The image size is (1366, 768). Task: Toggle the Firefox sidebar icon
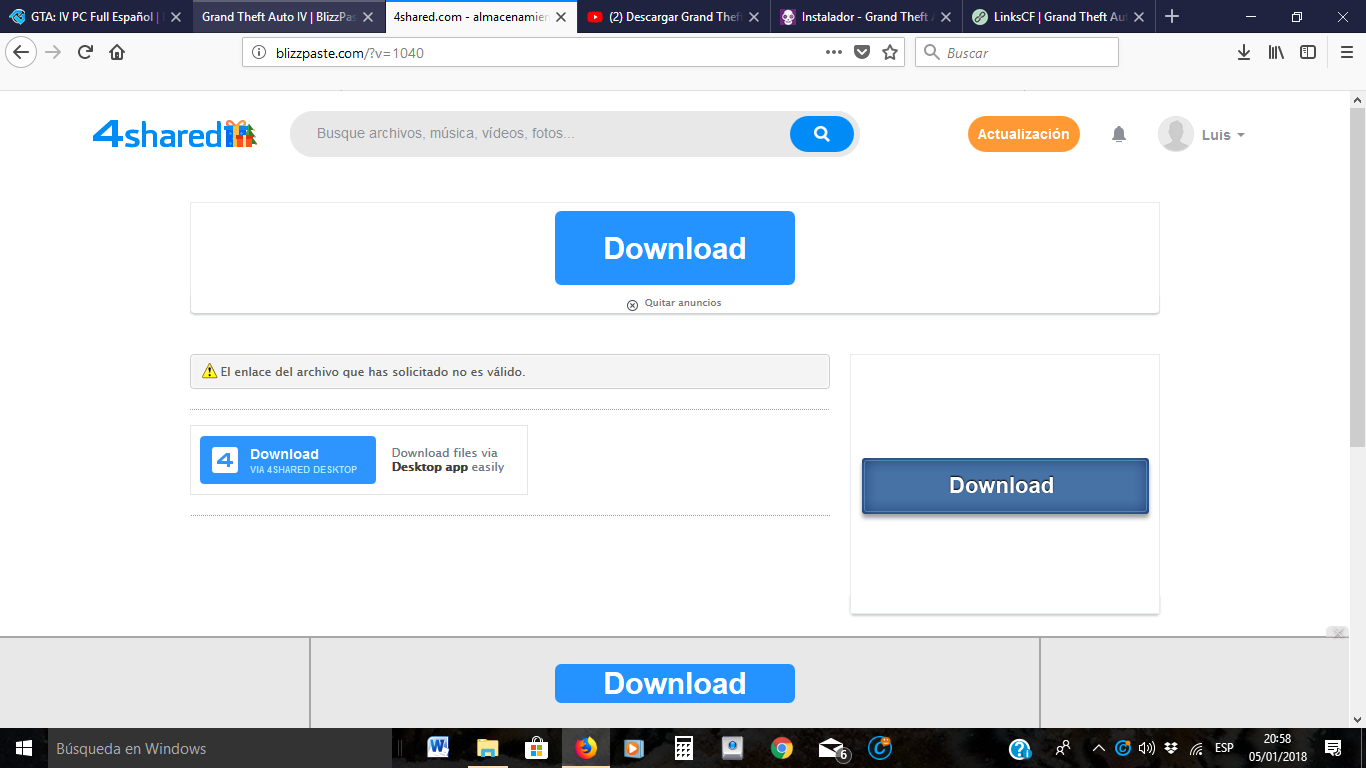click(x=1308, y=52)
